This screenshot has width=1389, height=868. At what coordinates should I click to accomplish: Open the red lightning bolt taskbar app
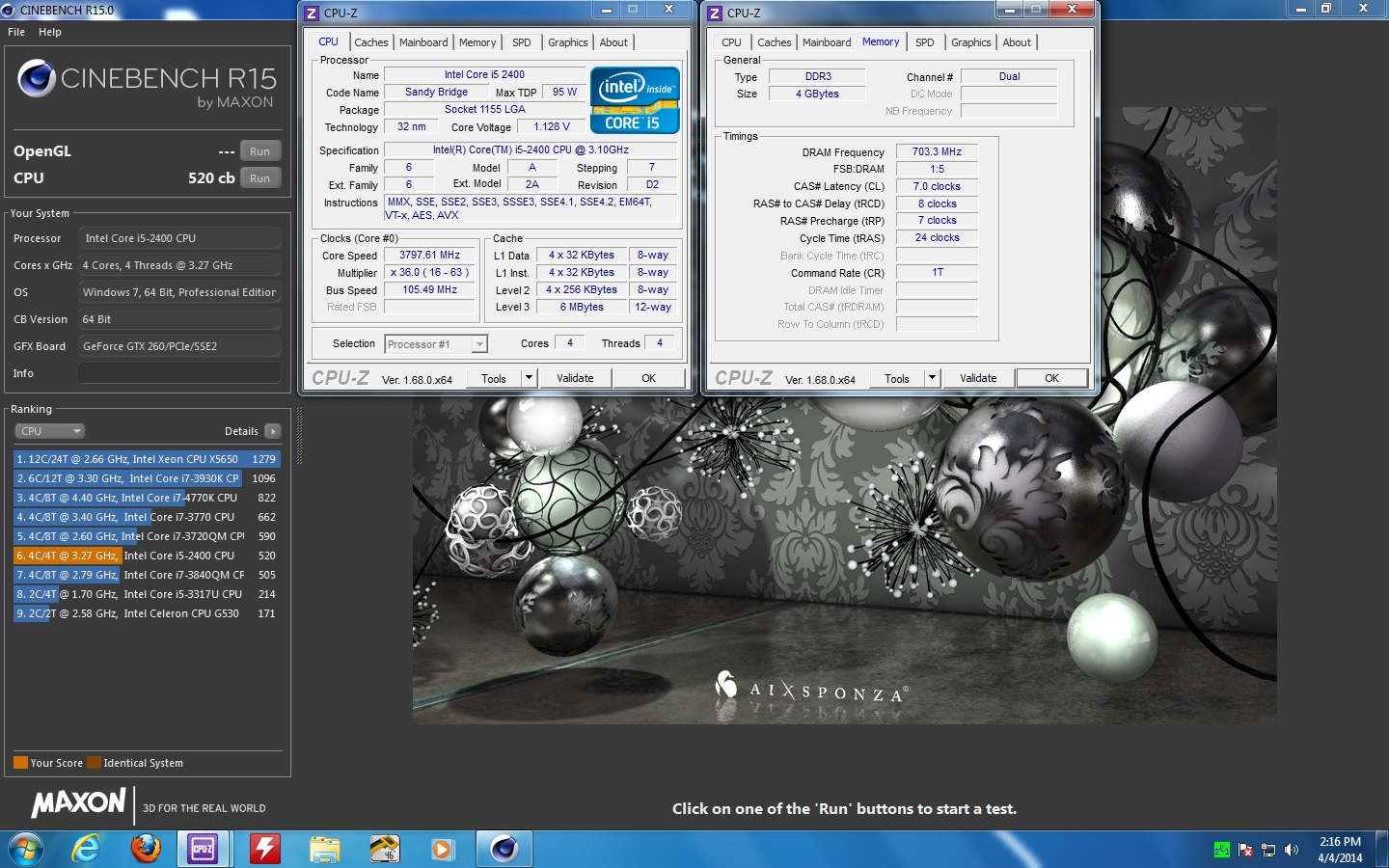(x=264, y=849)
